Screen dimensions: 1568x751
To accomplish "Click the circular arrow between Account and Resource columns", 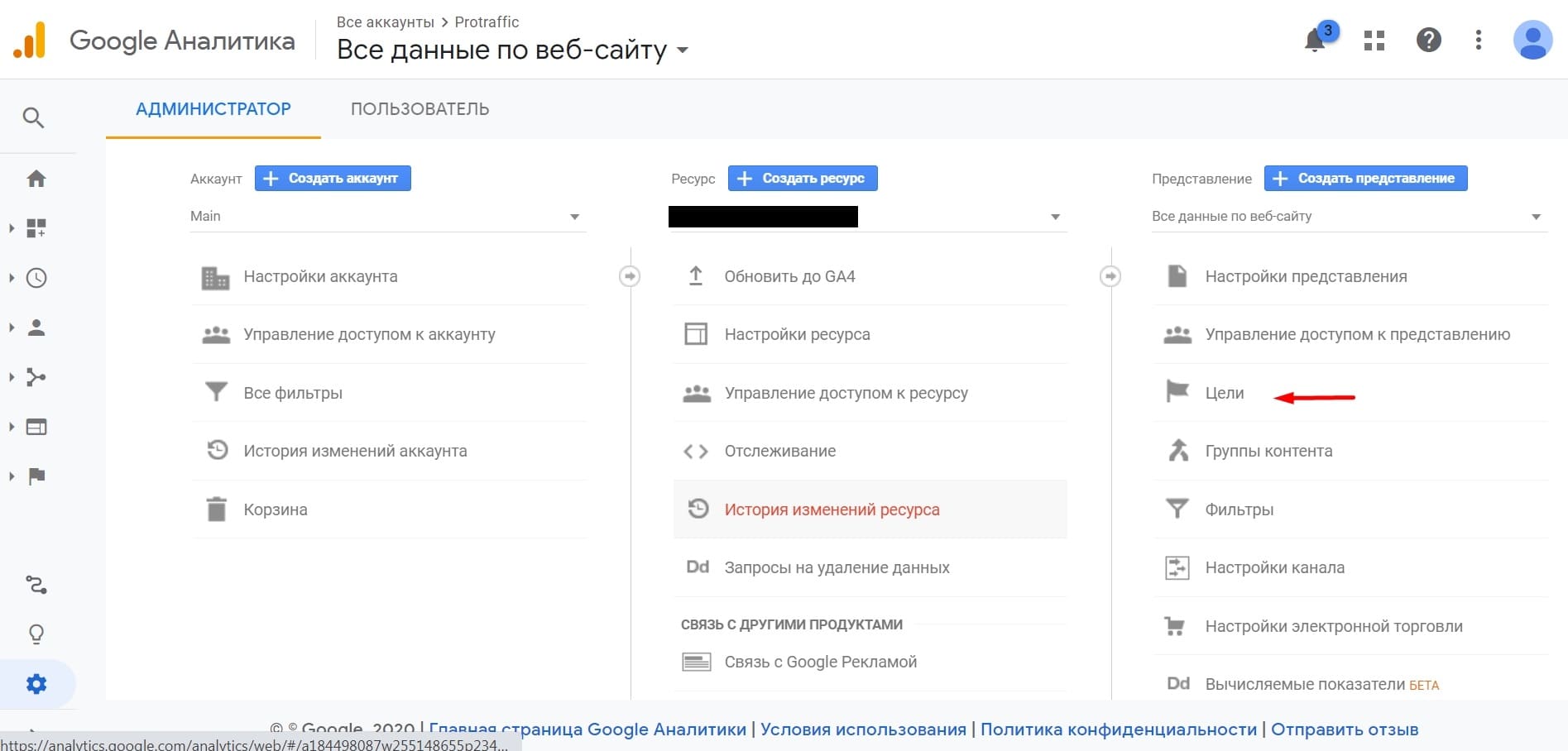I will point(630,276).
